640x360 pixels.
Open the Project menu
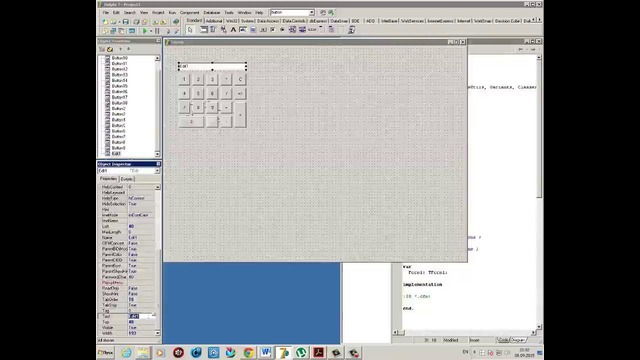[158, 13]
